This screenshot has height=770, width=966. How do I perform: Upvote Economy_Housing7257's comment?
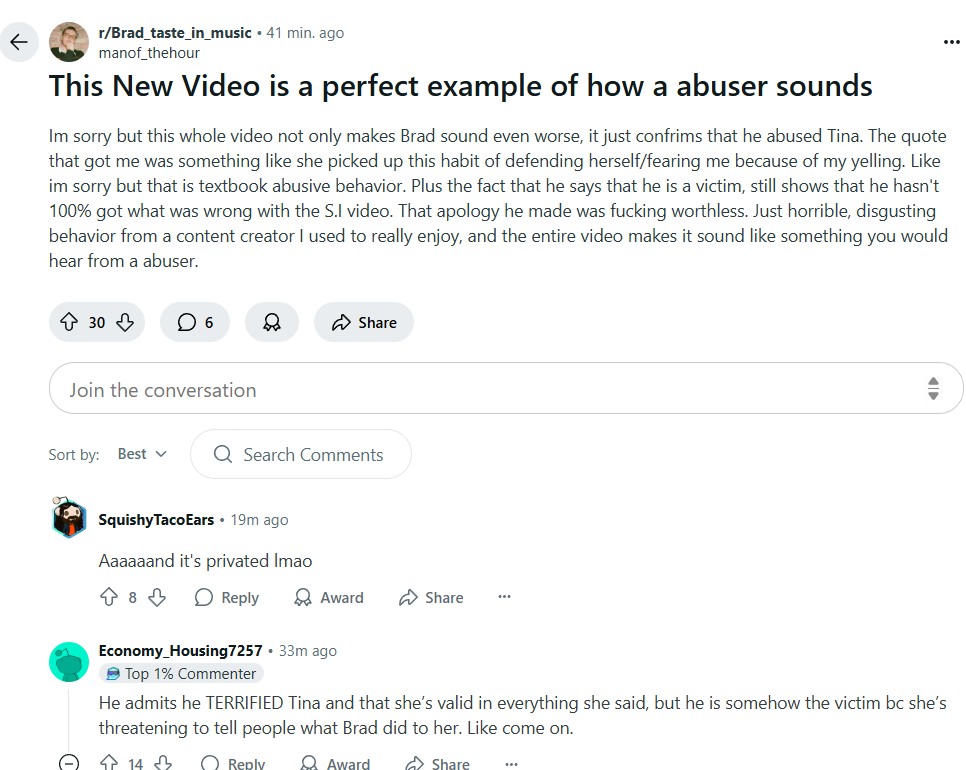pos(109,763)
